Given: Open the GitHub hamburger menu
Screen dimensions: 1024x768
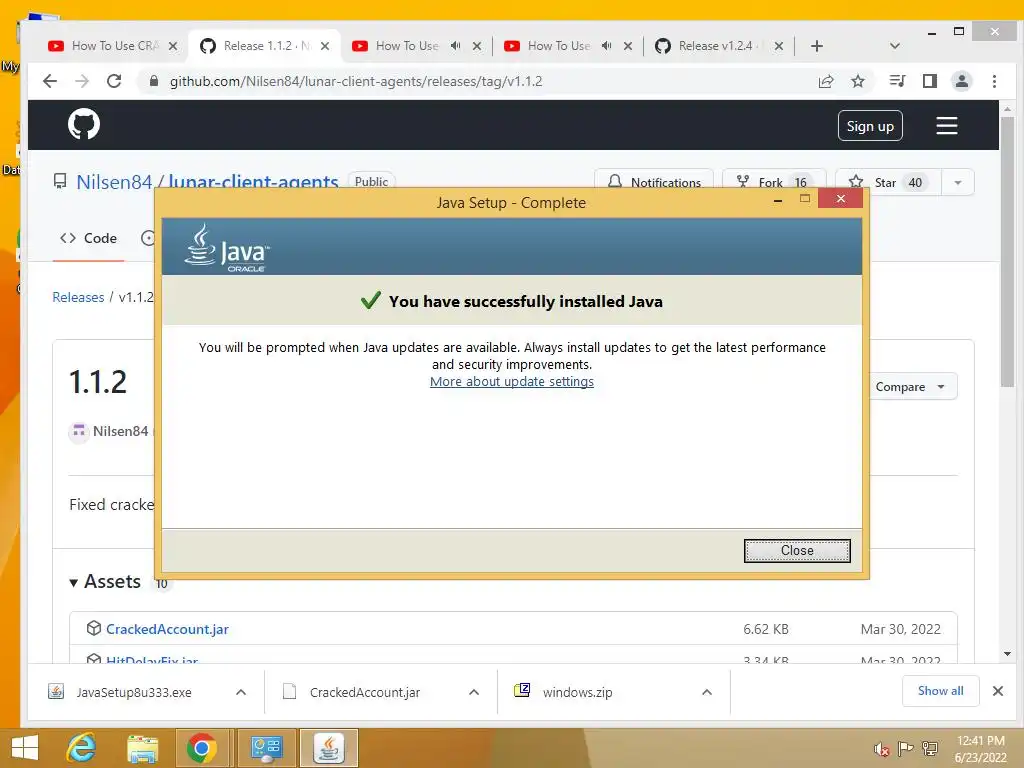Looking at the screenshot, I should coord(946,125).
